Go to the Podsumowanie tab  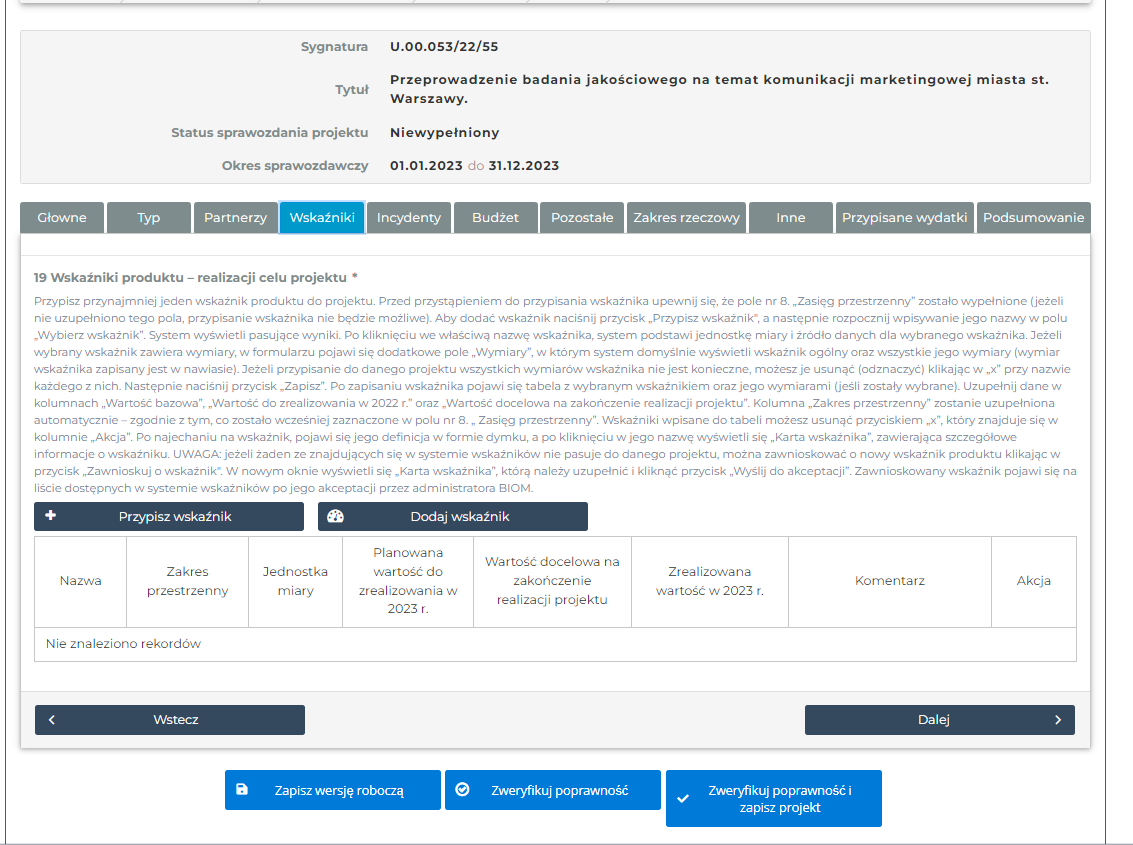click(1033, 217)
